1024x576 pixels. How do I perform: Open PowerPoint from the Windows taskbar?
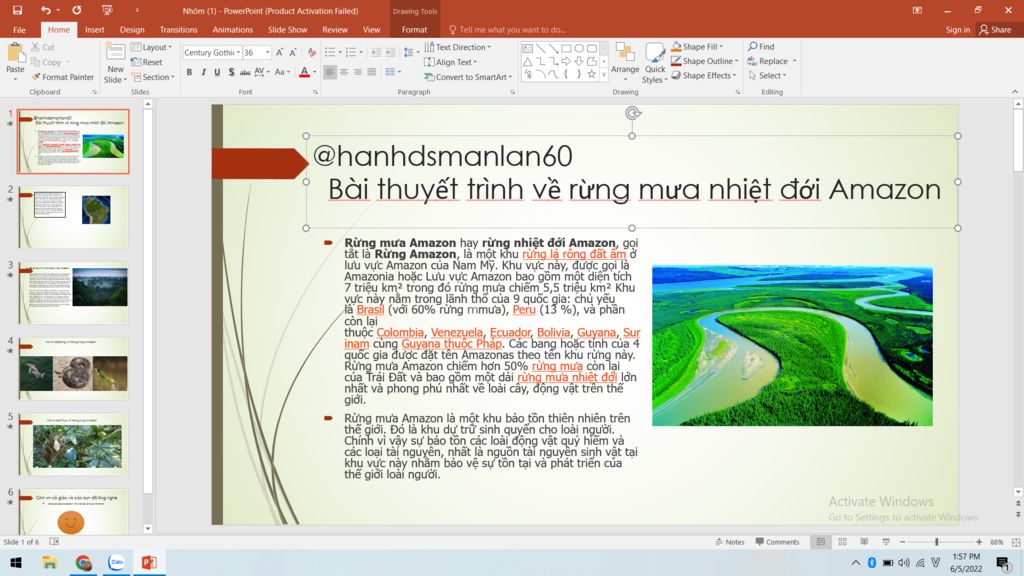(149, 563)
